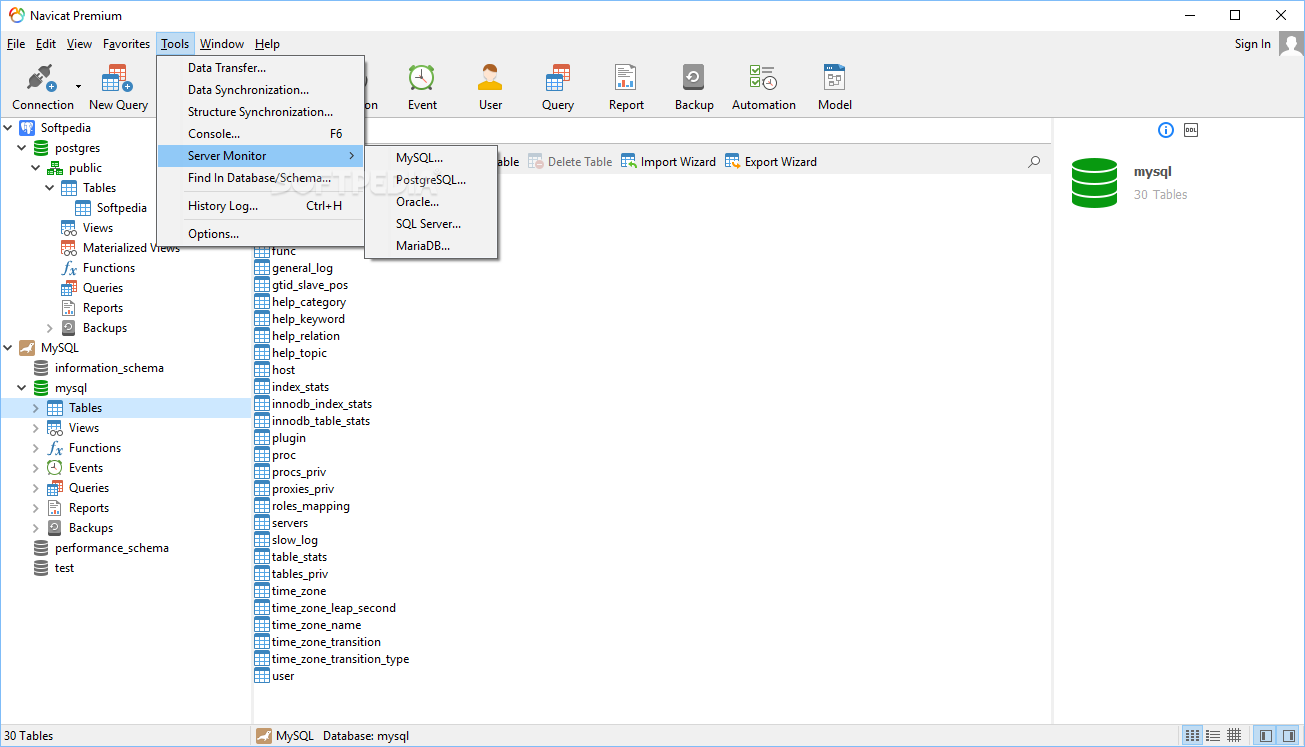Screen dimensions: 1305x747
Task: Collapse the postgres database node
Action: [22, 148]
